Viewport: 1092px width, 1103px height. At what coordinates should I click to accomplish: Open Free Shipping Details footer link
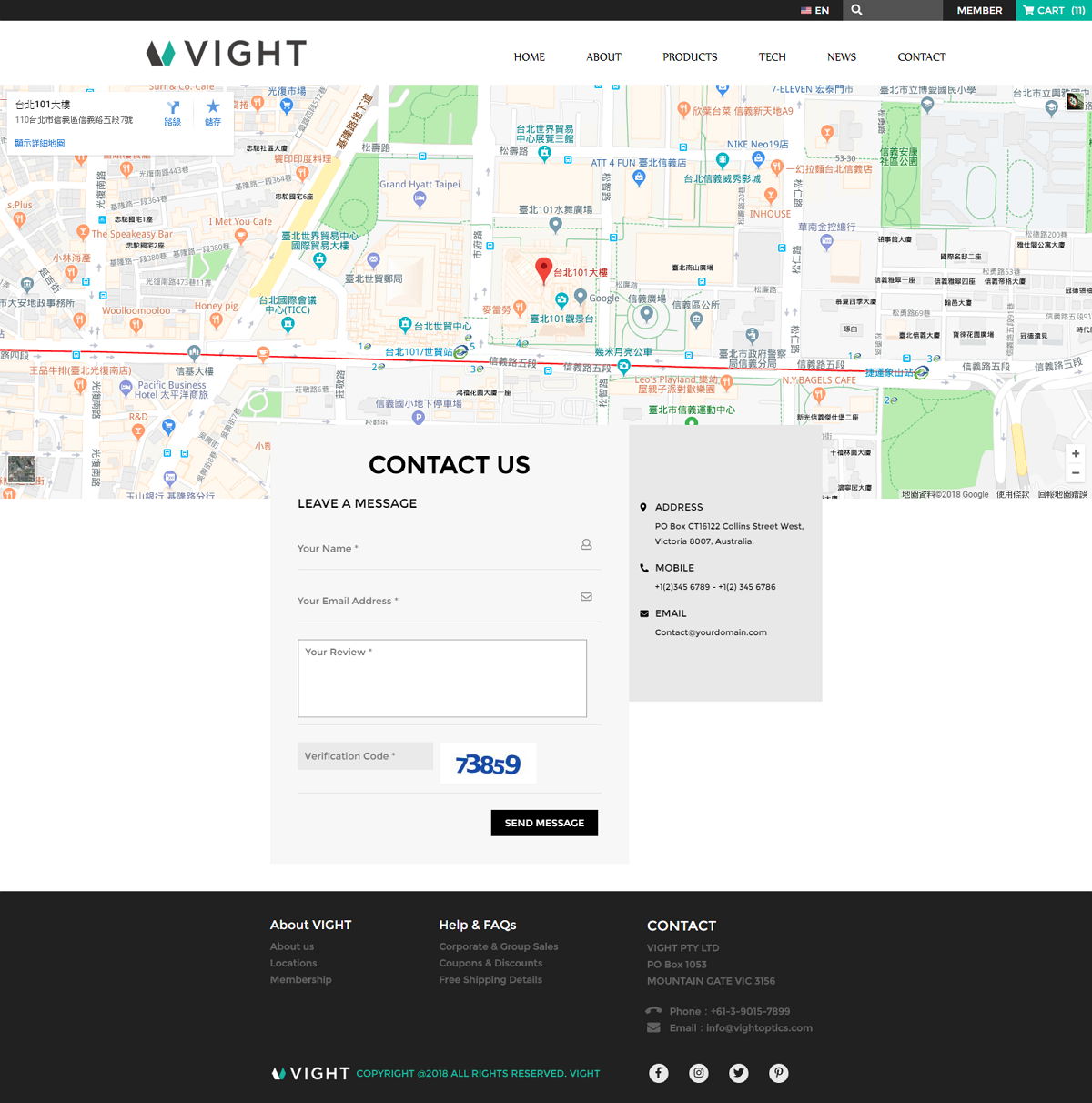490,980
